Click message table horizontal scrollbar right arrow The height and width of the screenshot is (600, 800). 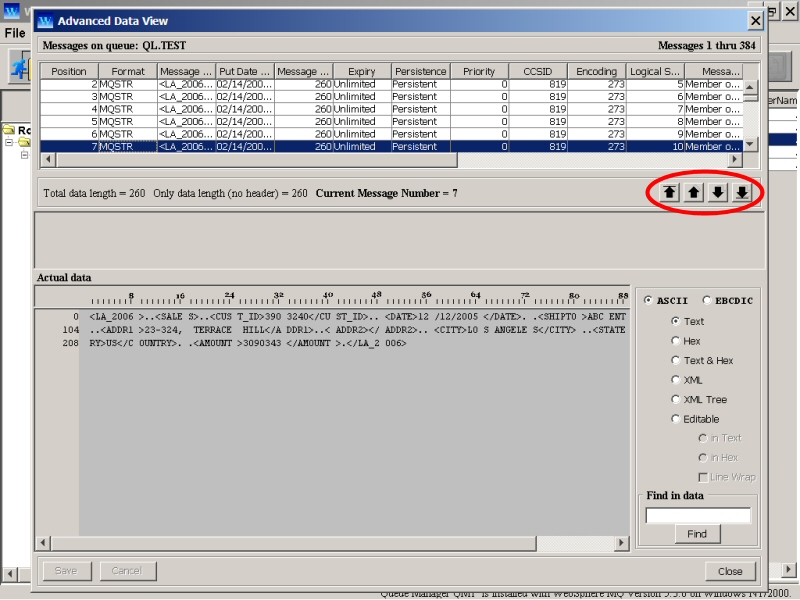(x=735, y=160)
